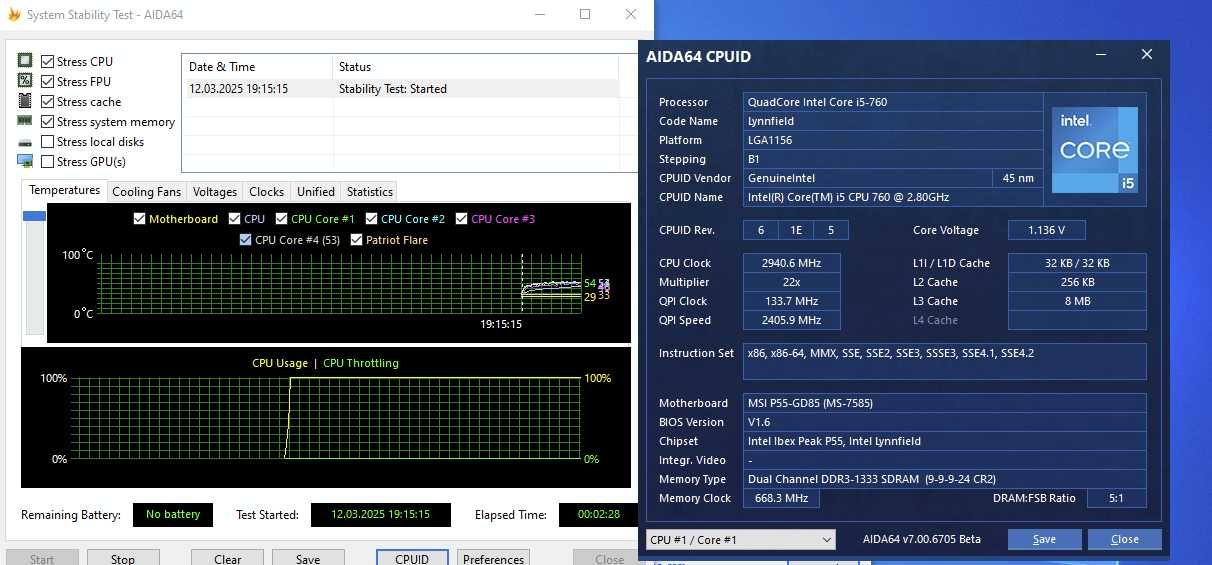Click the Clear button

228,558
